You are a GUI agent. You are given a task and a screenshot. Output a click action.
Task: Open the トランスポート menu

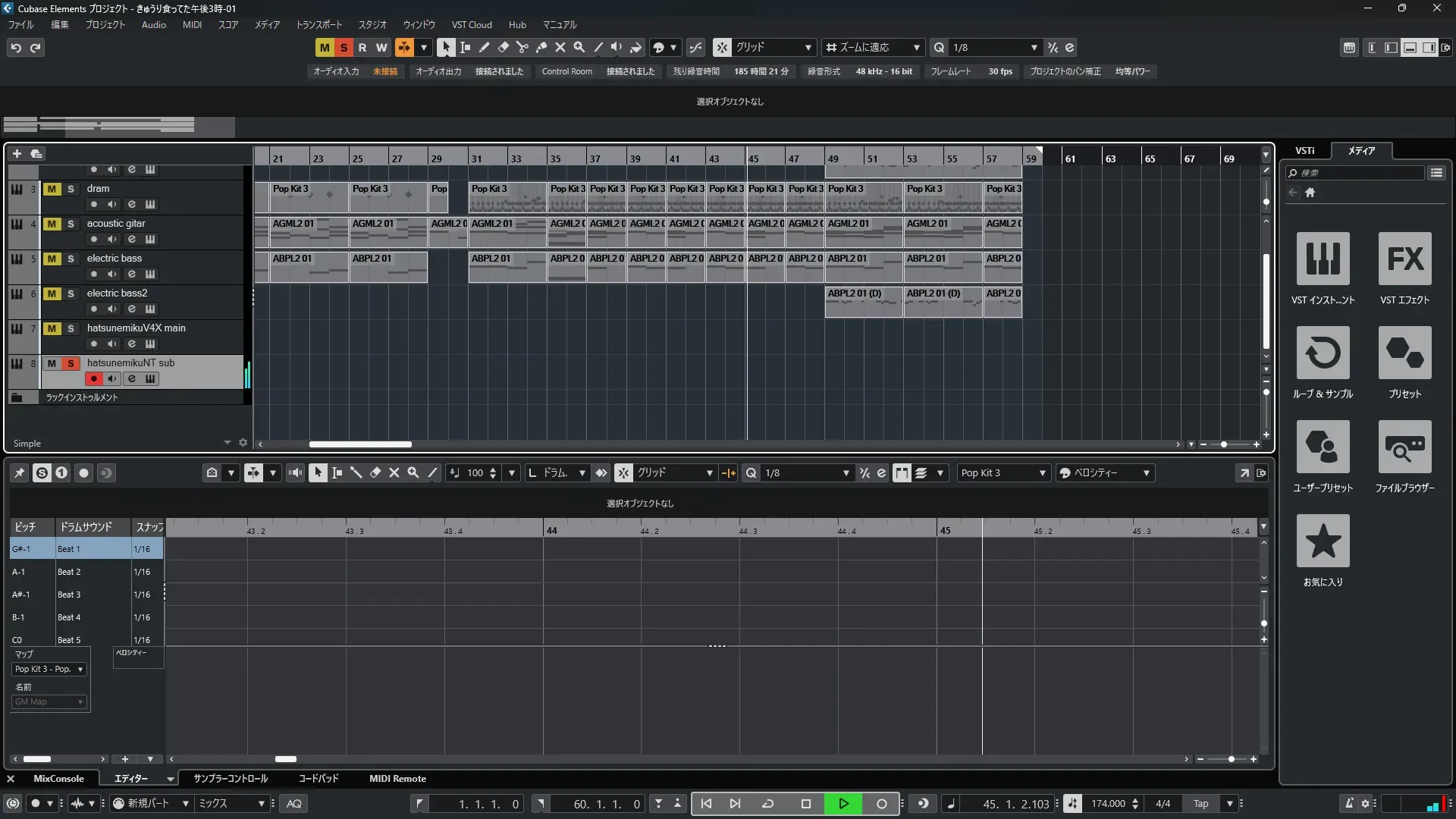pyautogui.click(x=318, y=24)
